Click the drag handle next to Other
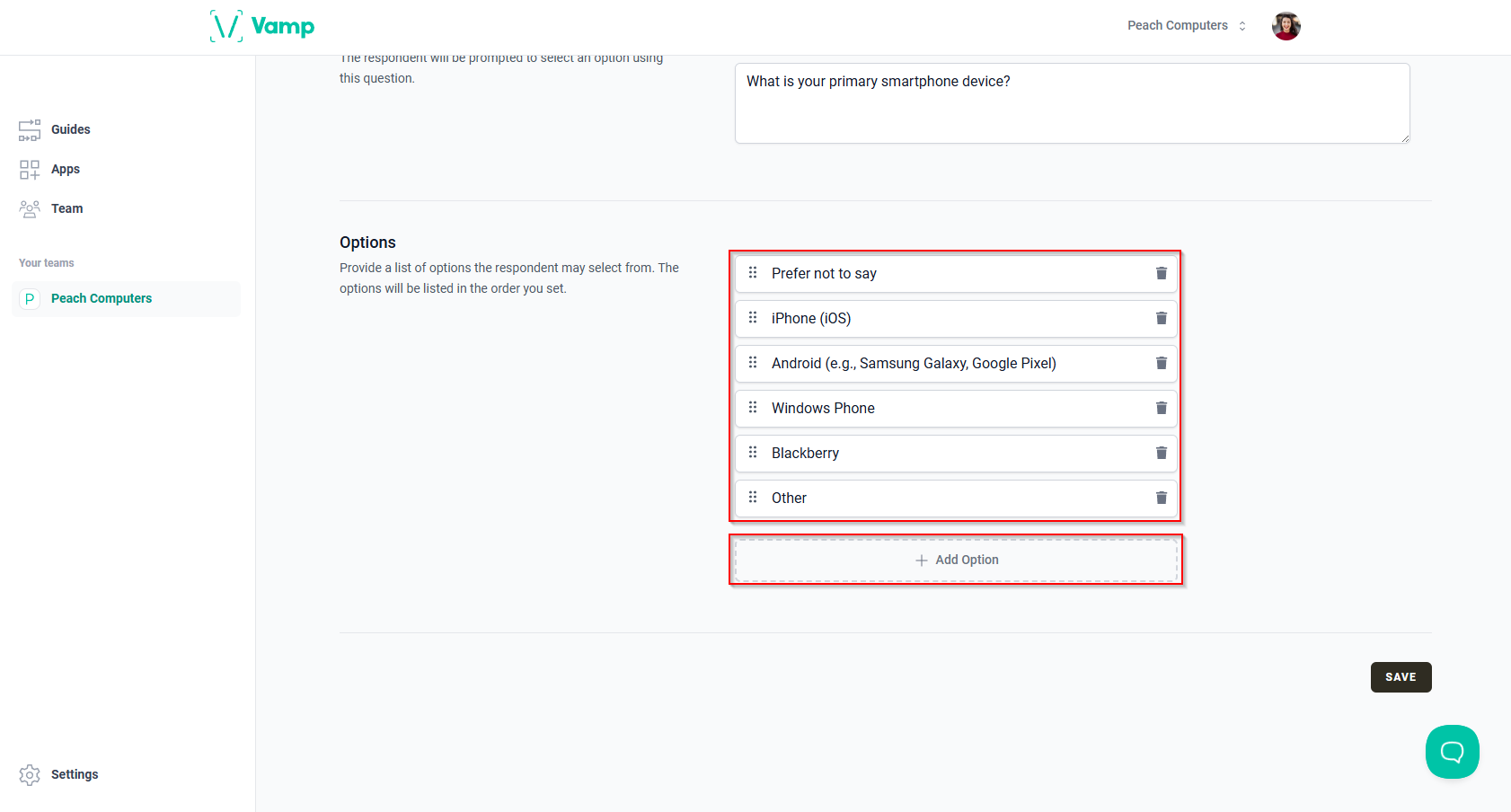This screenshot has width=1511, height=812. 753,497
